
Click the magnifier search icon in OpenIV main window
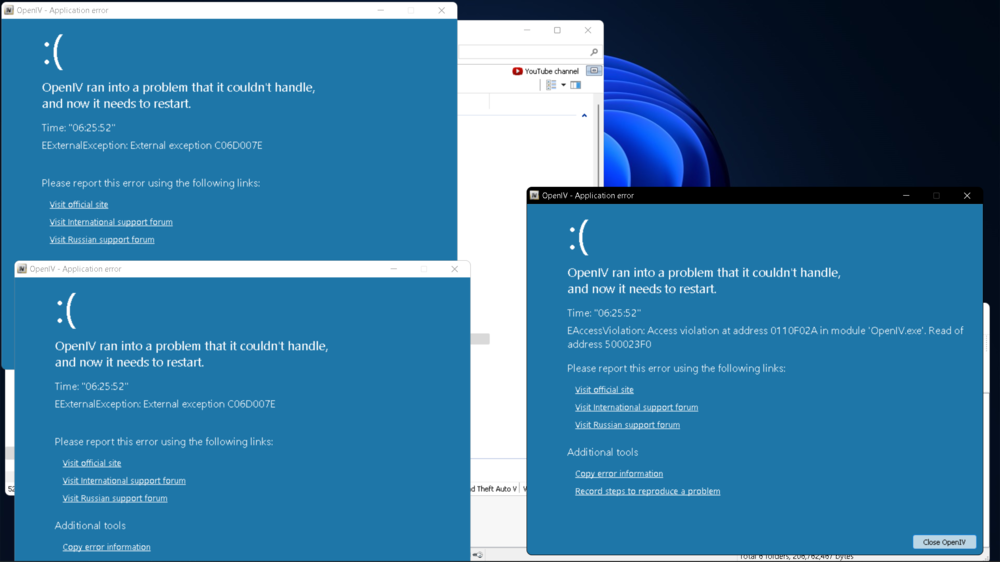[x=594, y=52]
